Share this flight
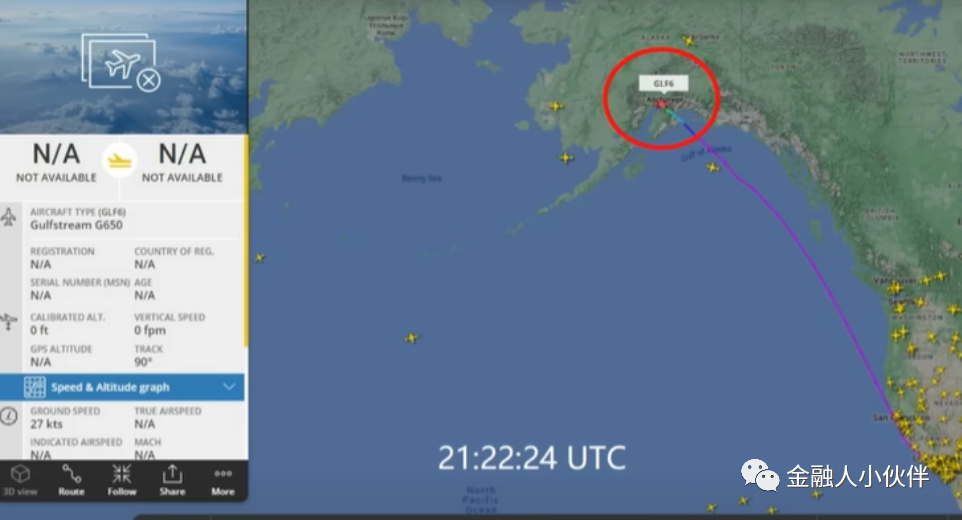Image resolution: width=962 pixels, height=520 pixels. 172,480
